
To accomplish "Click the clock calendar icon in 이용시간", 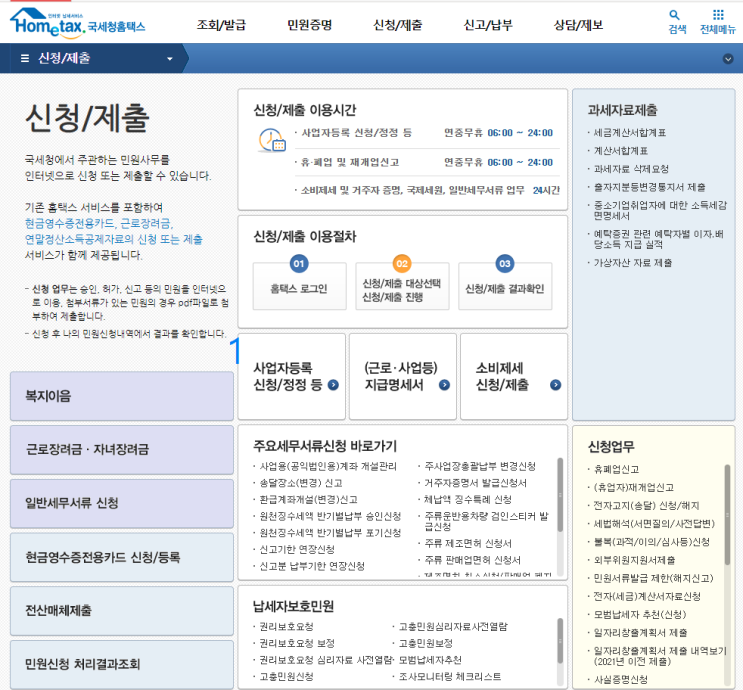I will 272,140.
